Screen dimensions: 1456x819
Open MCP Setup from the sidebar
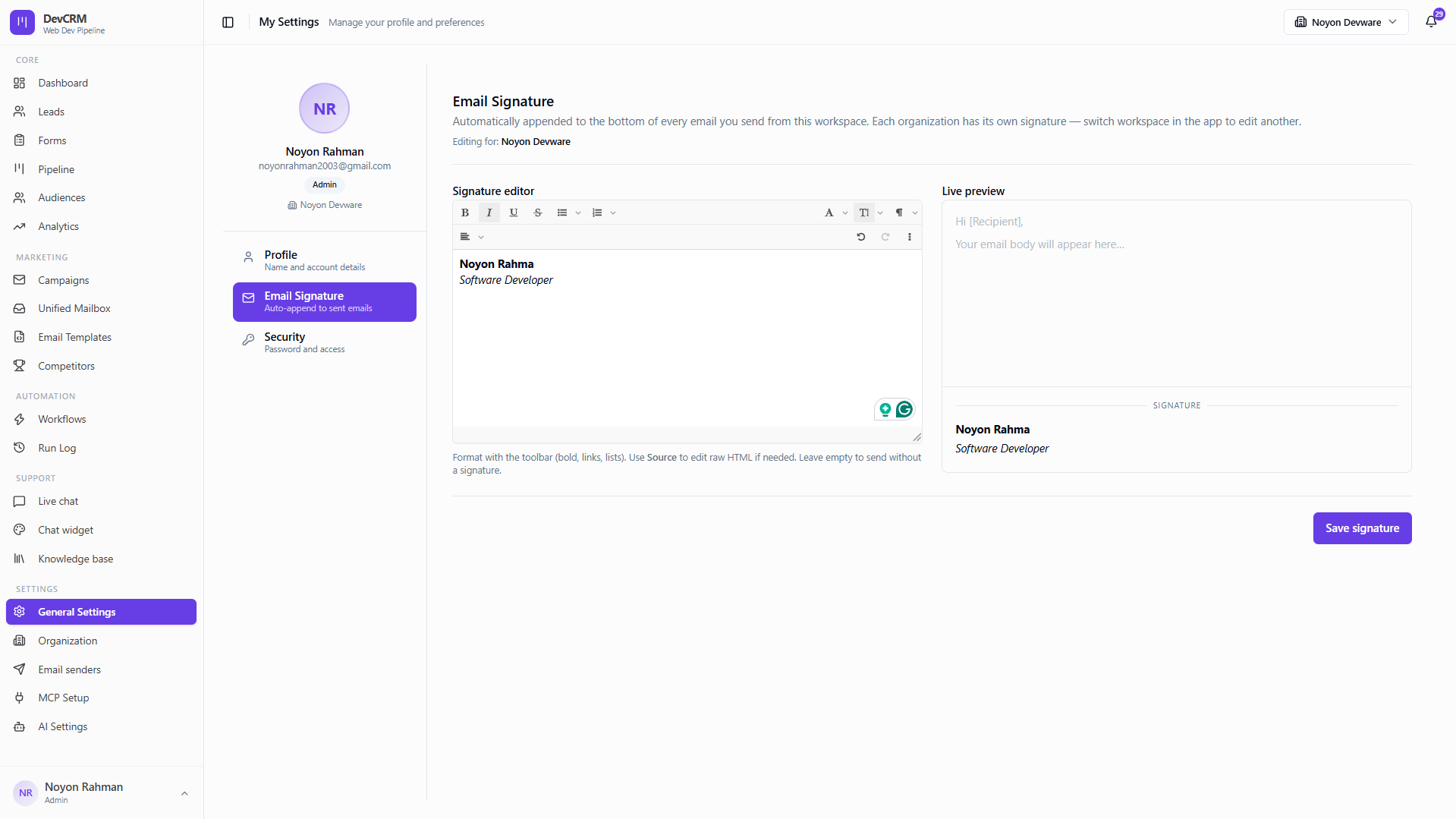101,698
